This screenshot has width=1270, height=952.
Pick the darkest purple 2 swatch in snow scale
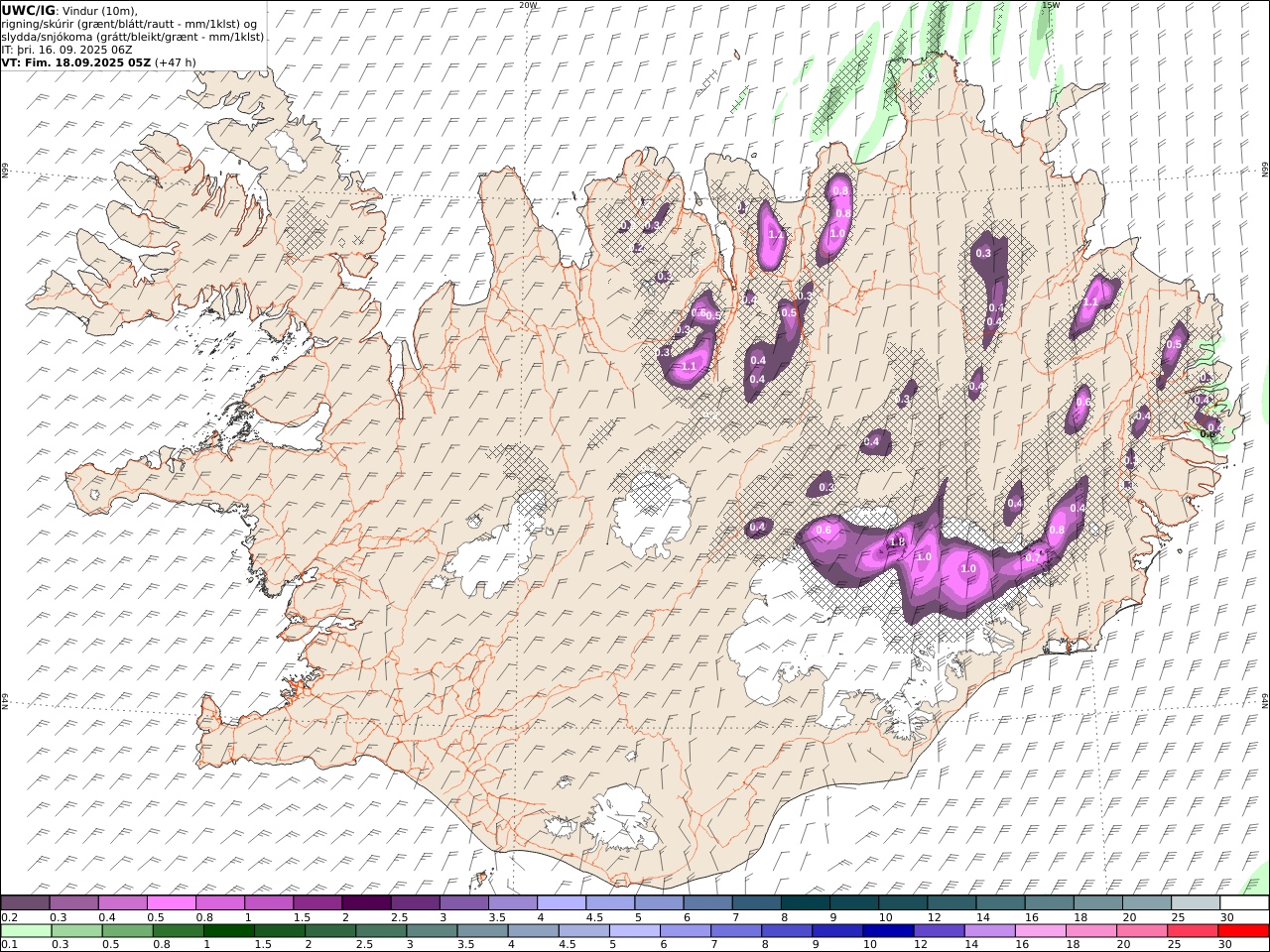(x=366, y=903)
